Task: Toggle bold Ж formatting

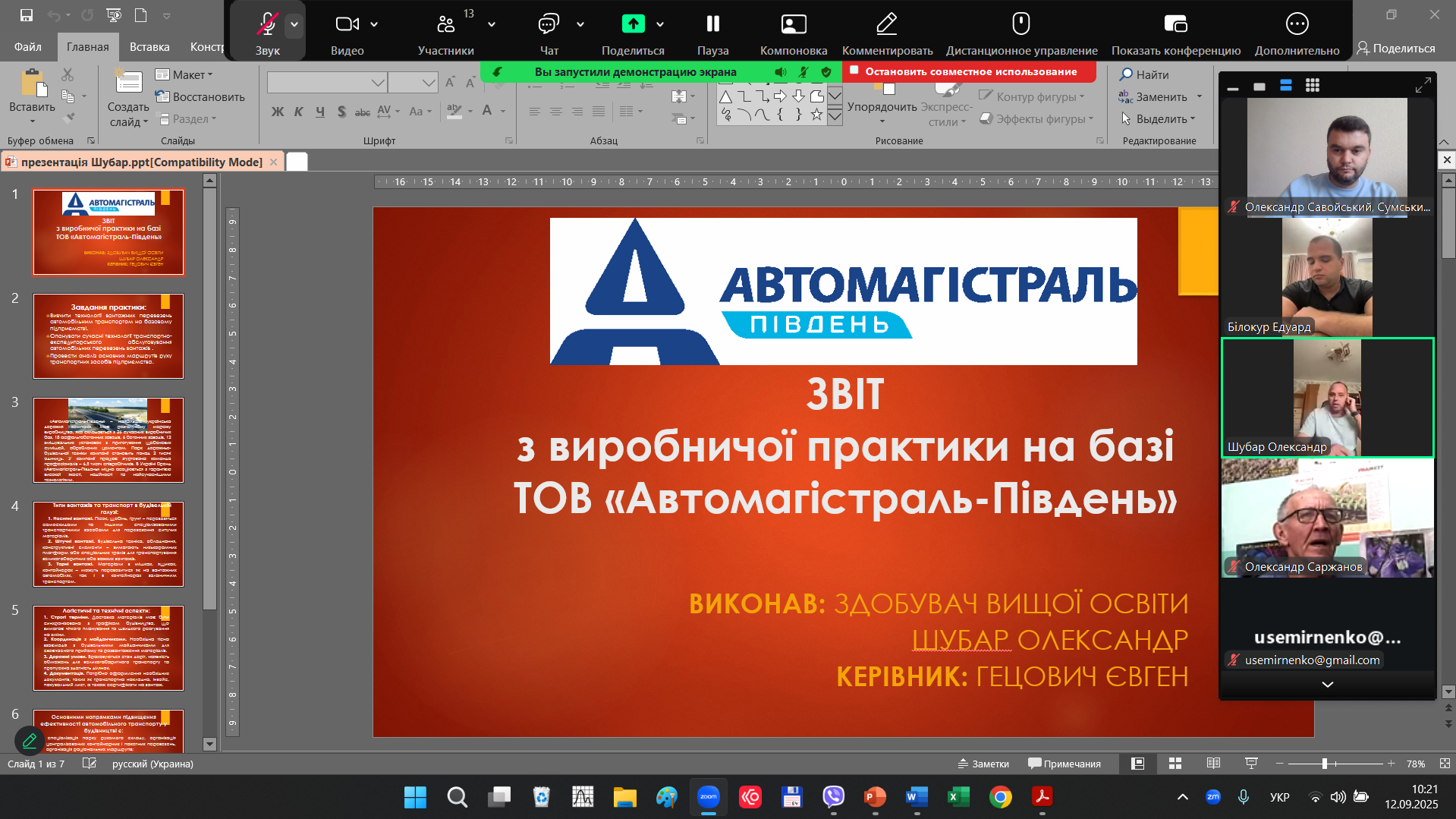Action: (278, 112)
